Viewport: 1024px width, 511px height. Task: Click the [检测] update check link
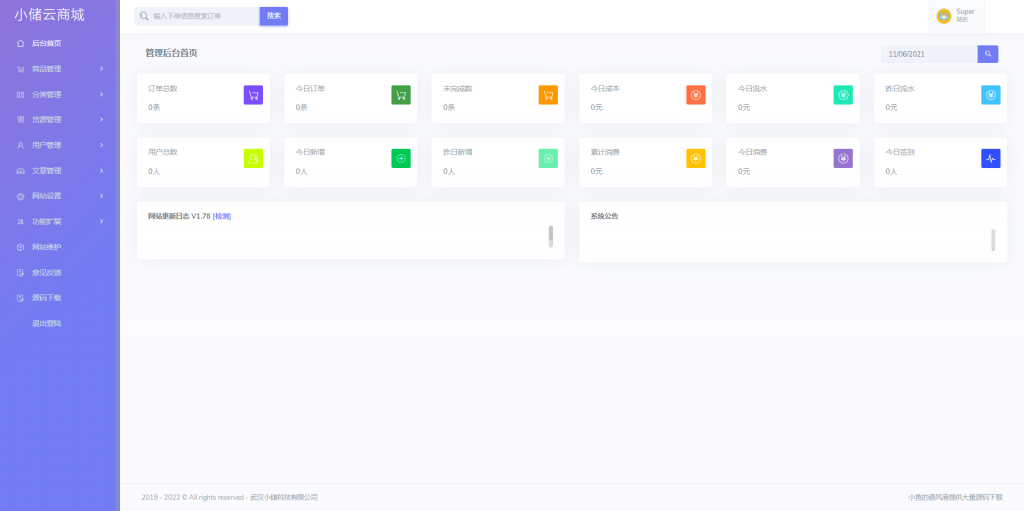pyautogui.click(x=222, y=216)
